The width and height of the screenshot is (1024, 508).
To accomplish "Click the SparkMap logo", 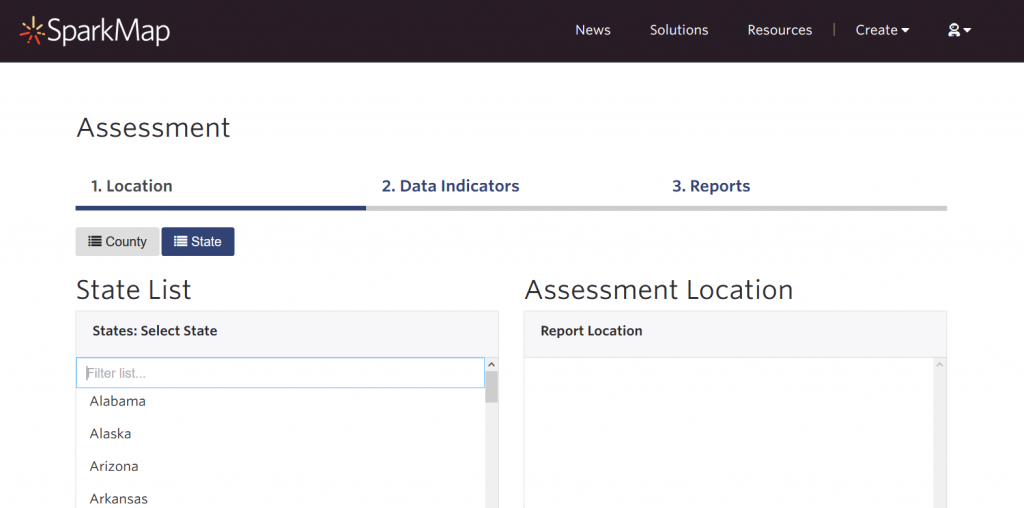I will 95,31.
